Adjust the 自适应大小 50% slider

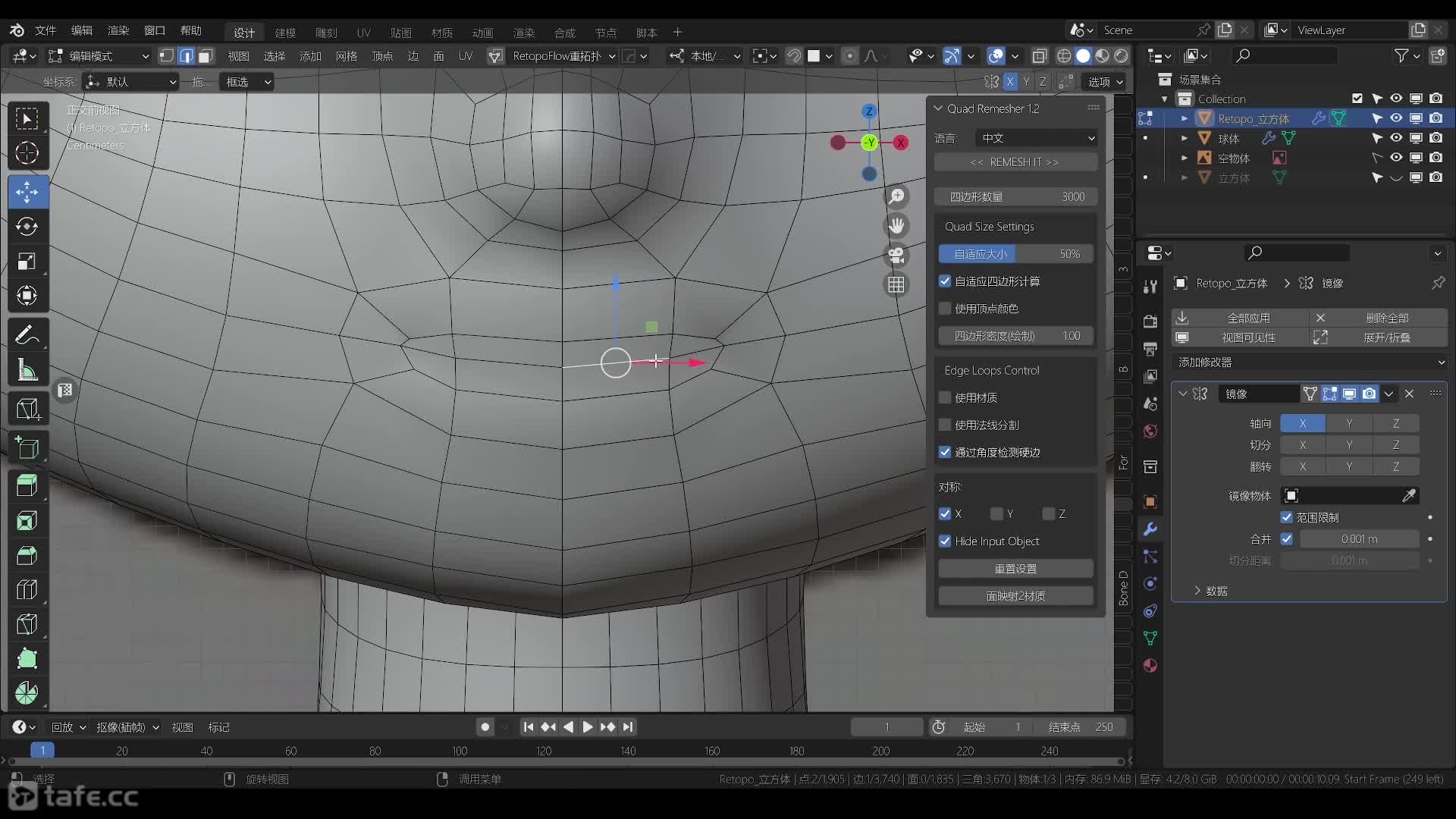click(x=1015, y=254)
